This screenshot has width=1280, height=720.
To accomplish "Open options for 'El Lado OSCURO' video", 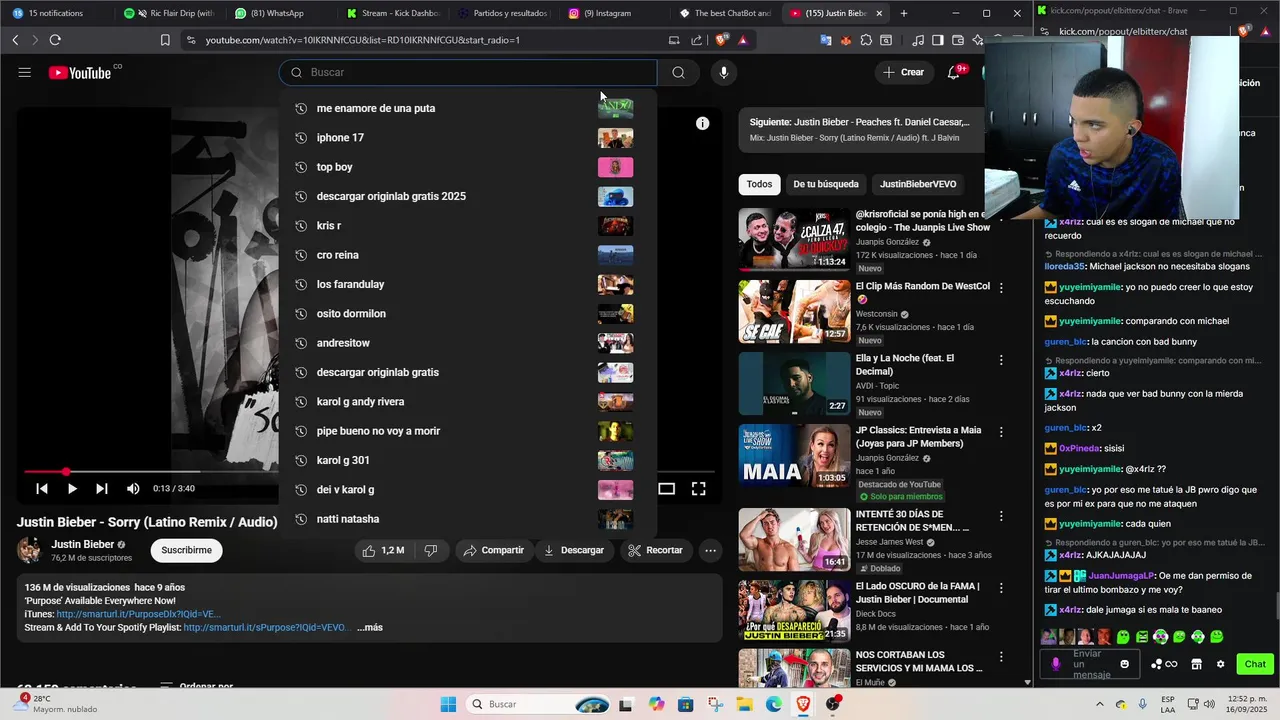I will tap(1001, 588).
